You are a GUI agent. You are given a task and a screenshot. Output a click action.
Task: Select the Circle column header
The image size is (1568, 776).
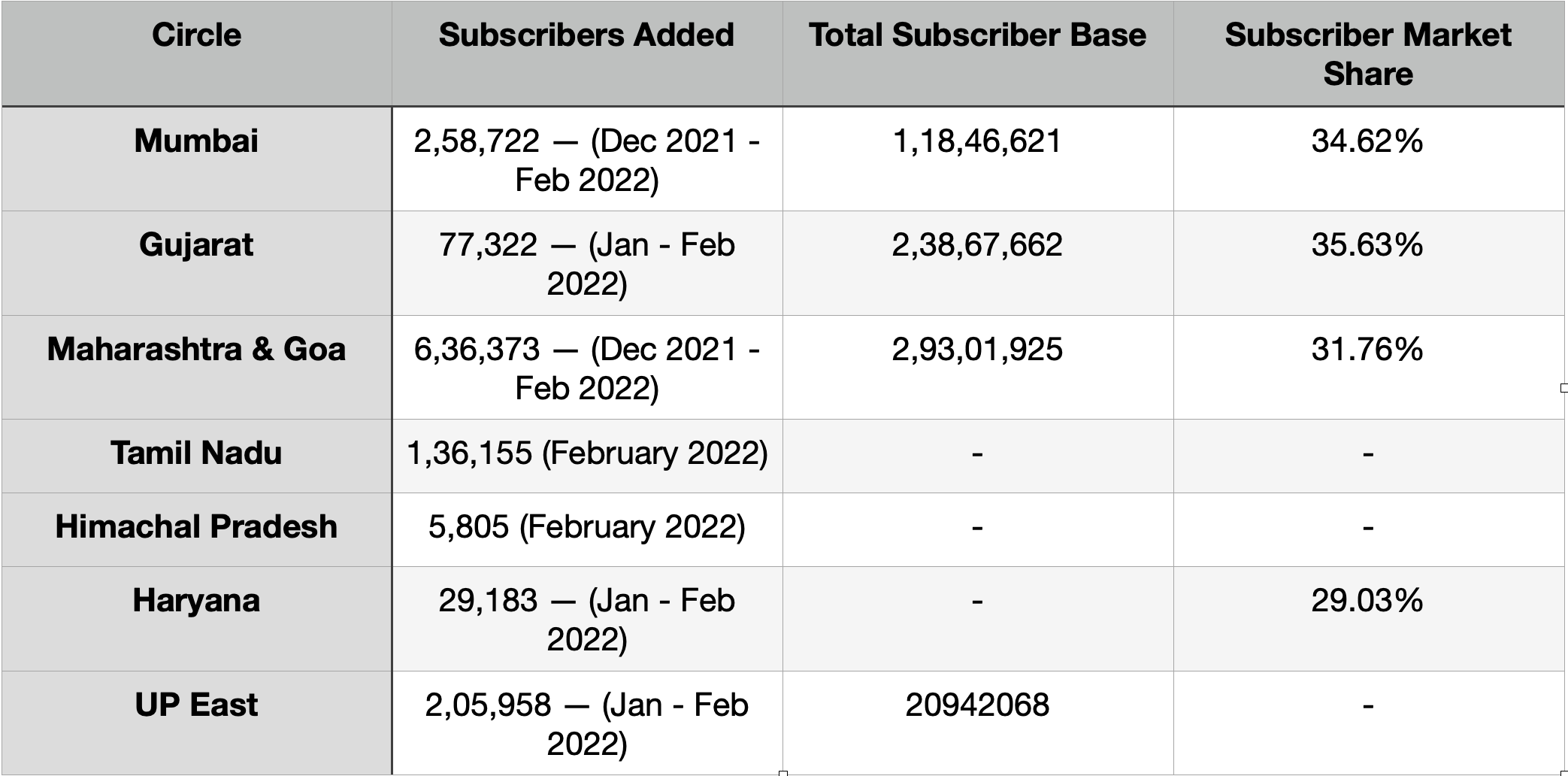point(196,53)
